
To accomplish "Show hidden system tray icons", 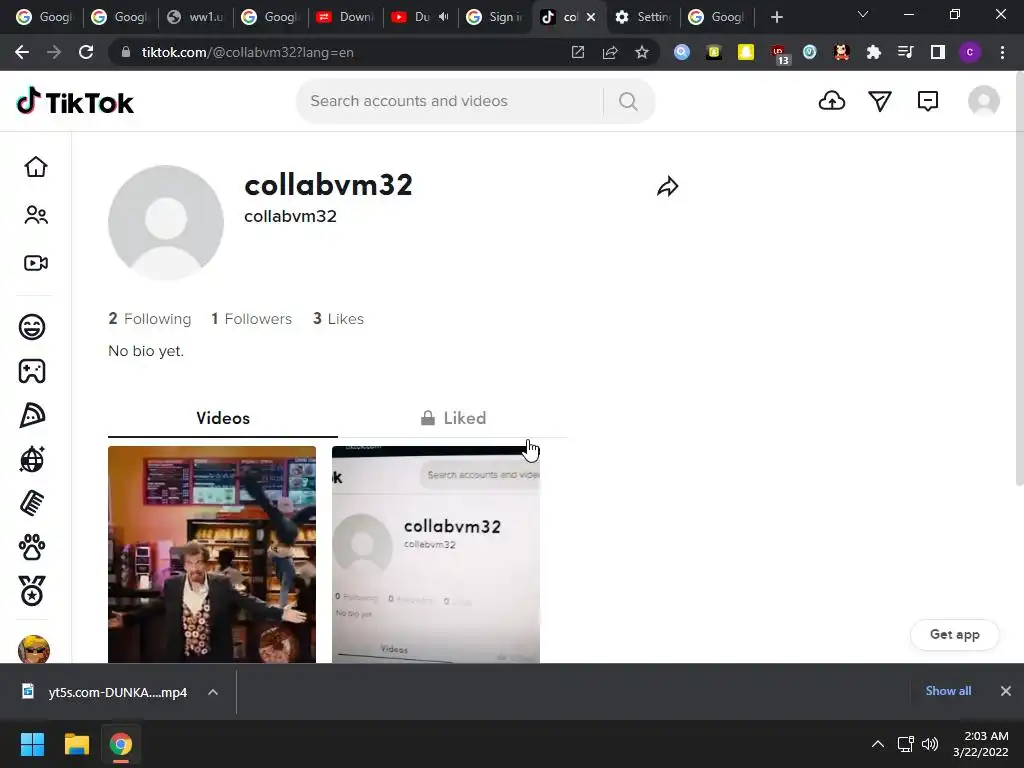I will coord(878,744).
